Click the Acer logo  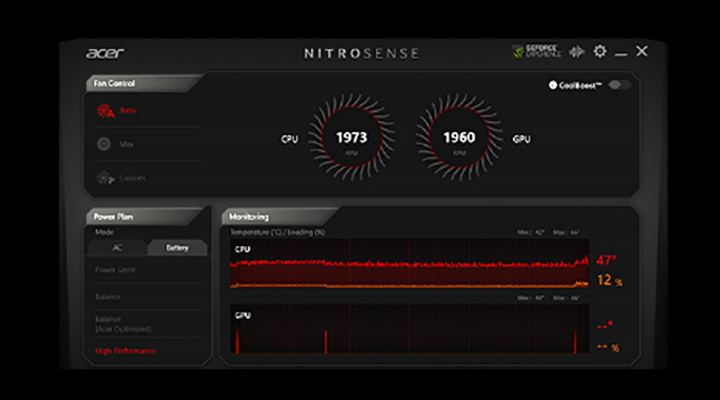pyautogui.click(x=105, y=52)
